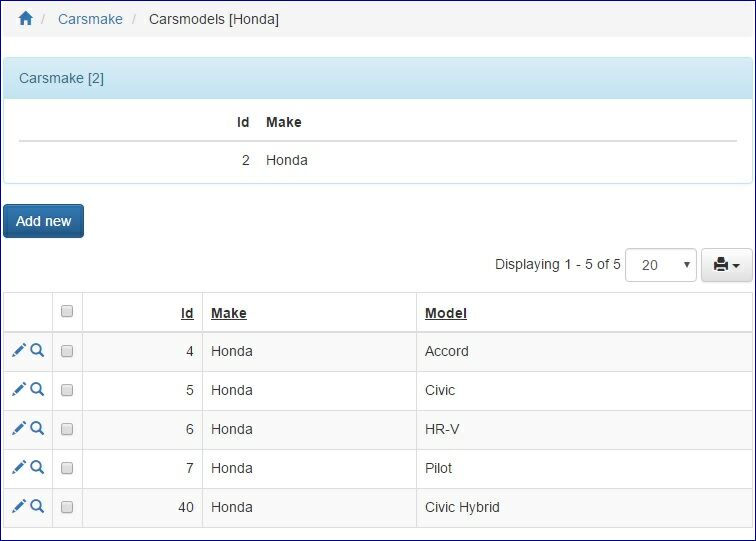756x541 pixels.
Task: Open the page size dropdown showing 20
Action: 660,265
